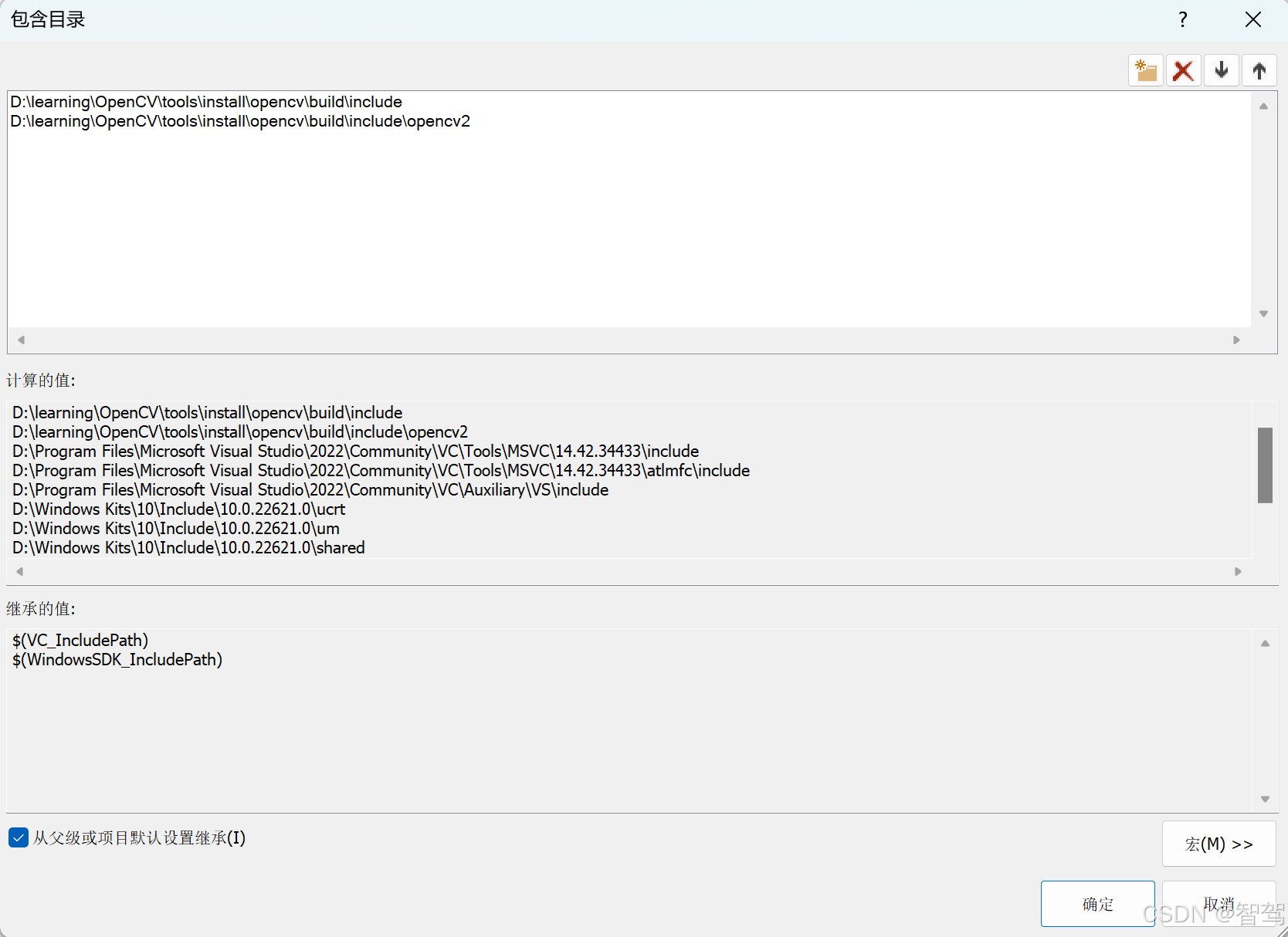Image resolution: width=1288 pixels, height=937 pixels.
Task: Toggle 从父级或项目默认设置继承 checkbox
Action: pyautogui.click(x=19, y=837)
